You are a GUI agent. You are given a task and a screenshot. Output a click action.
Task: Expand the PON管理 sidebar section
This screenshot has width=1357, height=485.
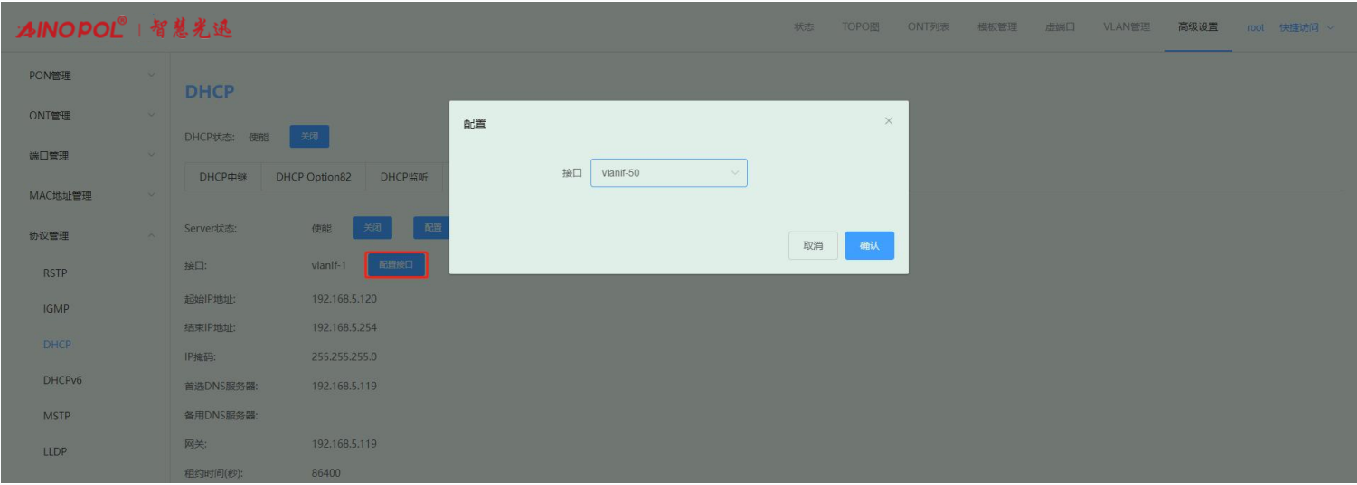pyautogui.click(x=85, y=75)
